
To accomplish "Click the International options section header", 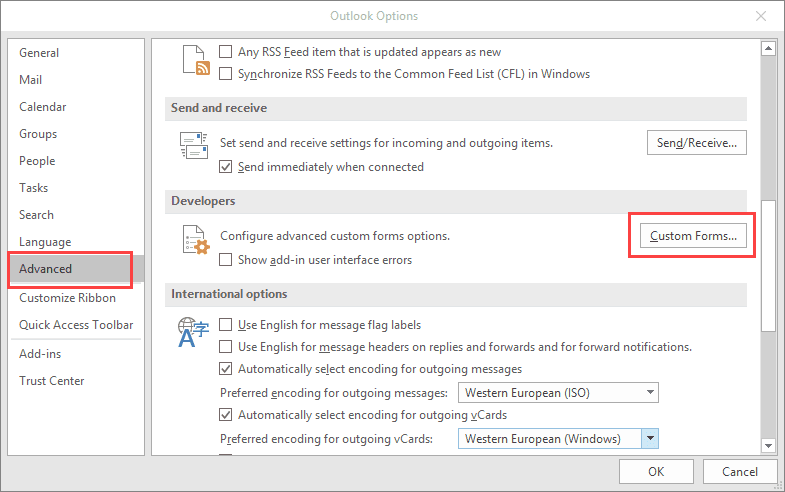I will [x=456, y=294].
